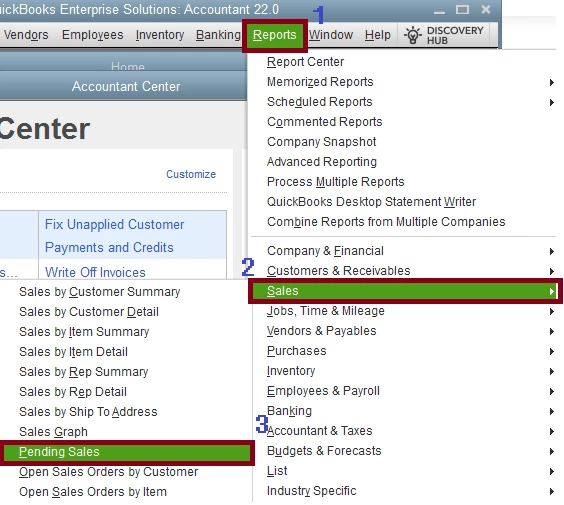Open Sales by Rep Summary
This screenshot has width=564, height=505.
pyautogui.click(x=83, y=372)
